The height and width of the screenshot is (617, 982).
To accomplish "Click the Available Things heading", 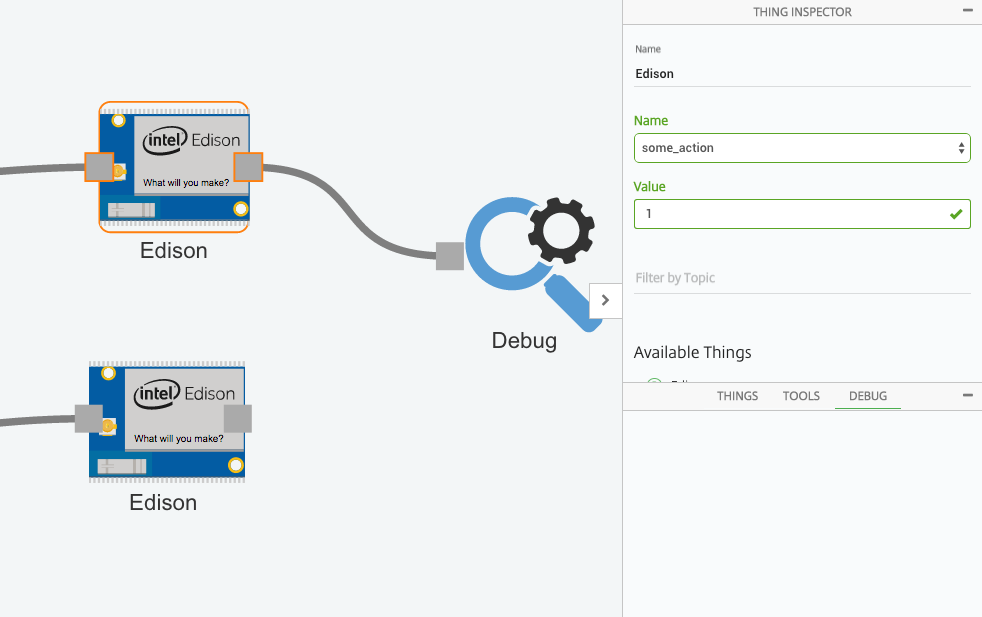I will click(x=693, y=353).
